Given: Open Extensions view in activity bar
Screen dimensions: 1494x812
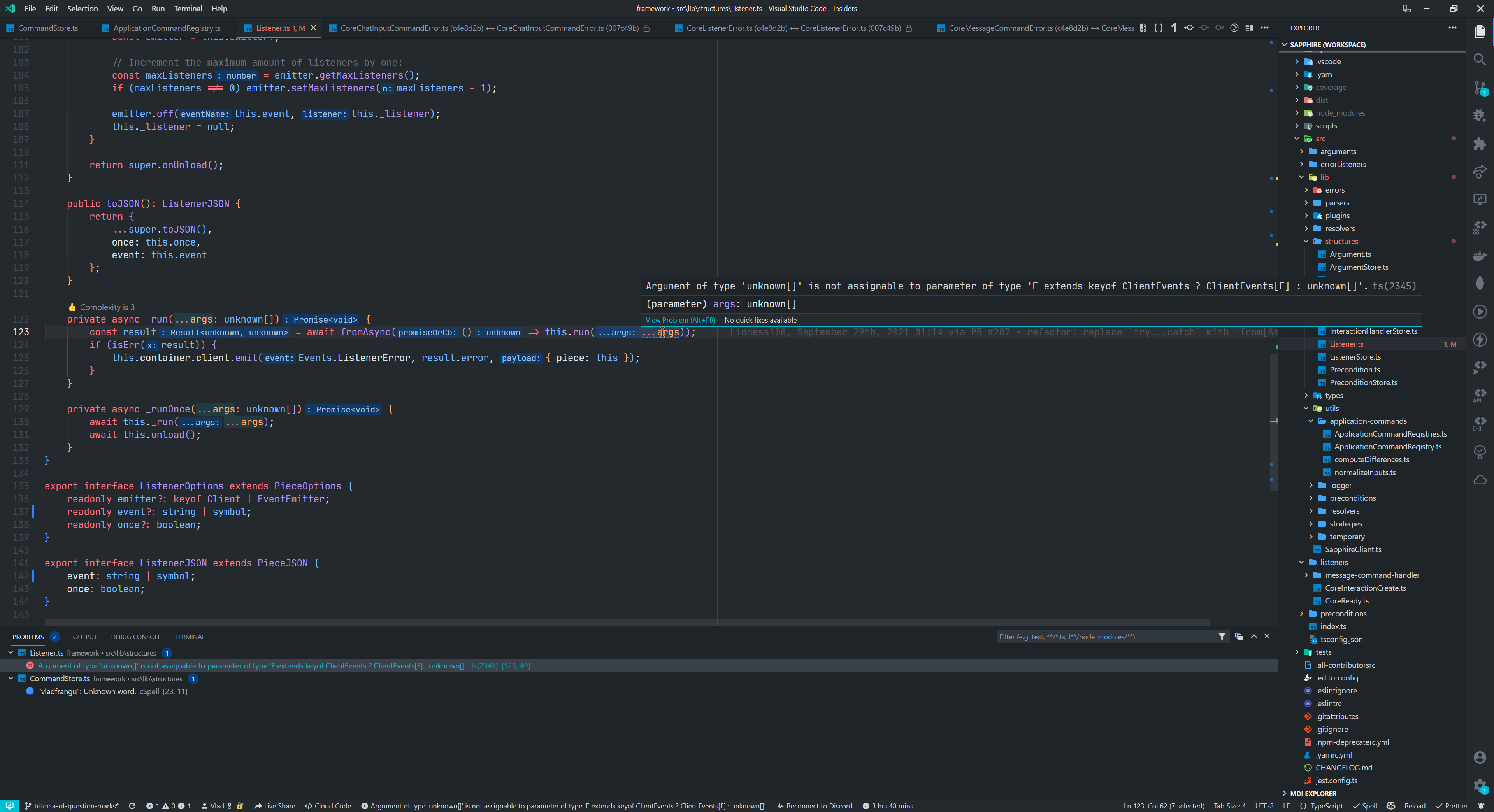Looking at the screenshot, I should click(x=1480, y=144).
